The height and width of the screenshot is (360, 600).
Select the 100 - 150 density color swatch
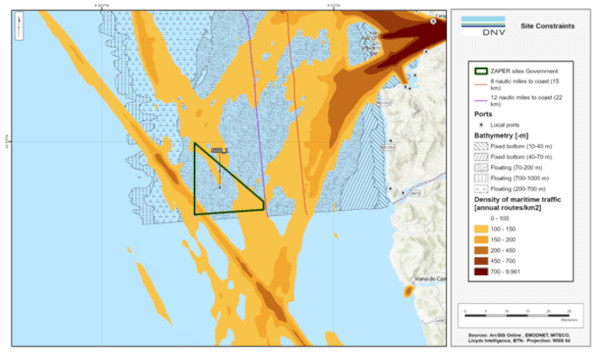[481, 229]
